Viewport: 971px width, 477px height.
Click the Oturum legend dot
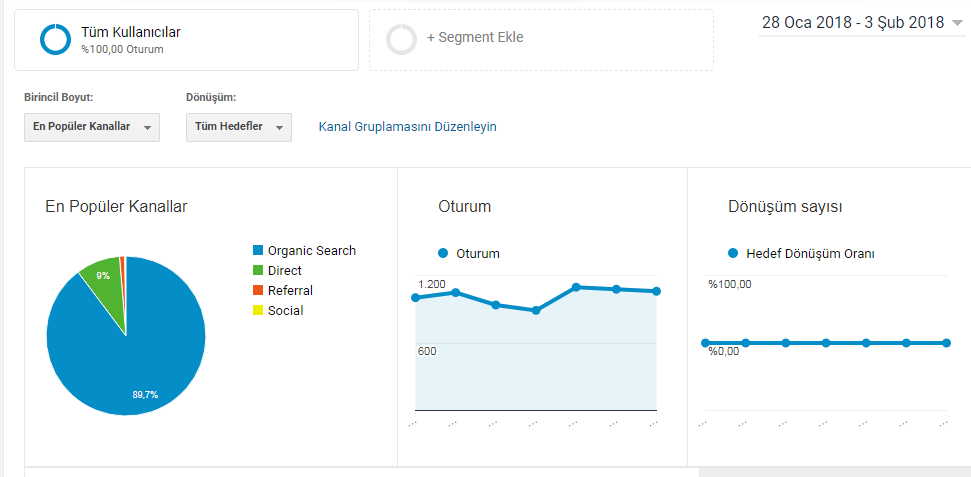coord(443,253)
